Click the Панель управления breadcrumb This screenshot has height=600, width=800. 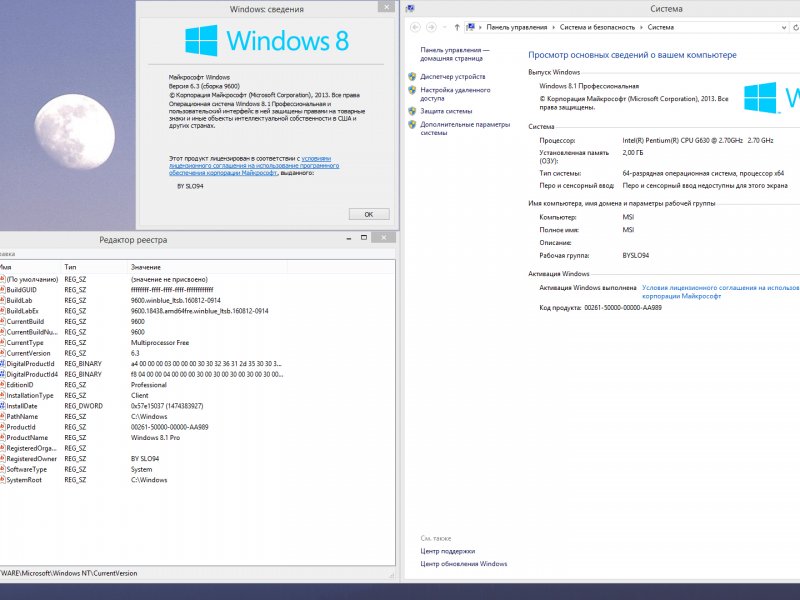tap(516, 28)
